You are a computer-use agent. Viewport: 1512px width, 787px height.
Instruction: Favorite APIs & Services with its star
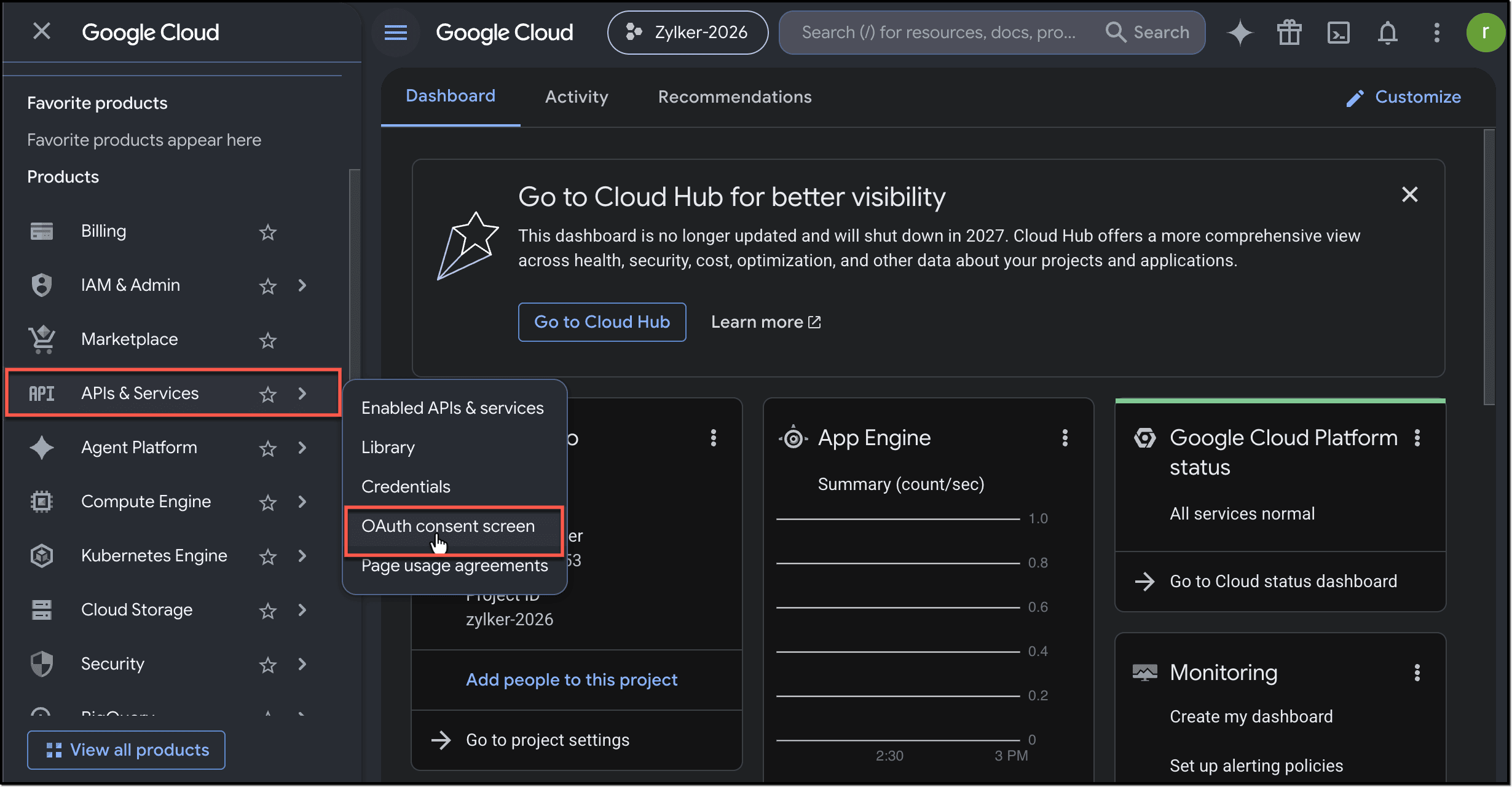tap(268, 394)
